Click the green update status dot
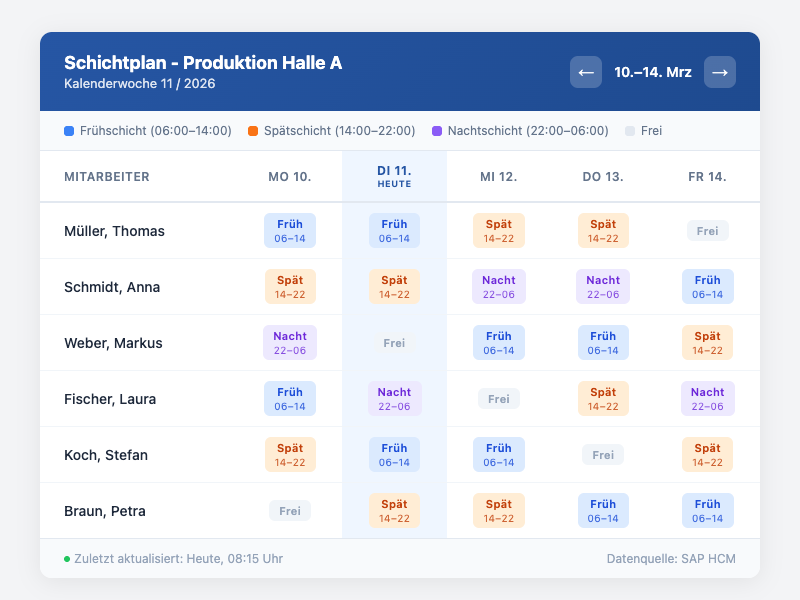The width and height of the screenshot is (800, 600). tap(65, 559)
